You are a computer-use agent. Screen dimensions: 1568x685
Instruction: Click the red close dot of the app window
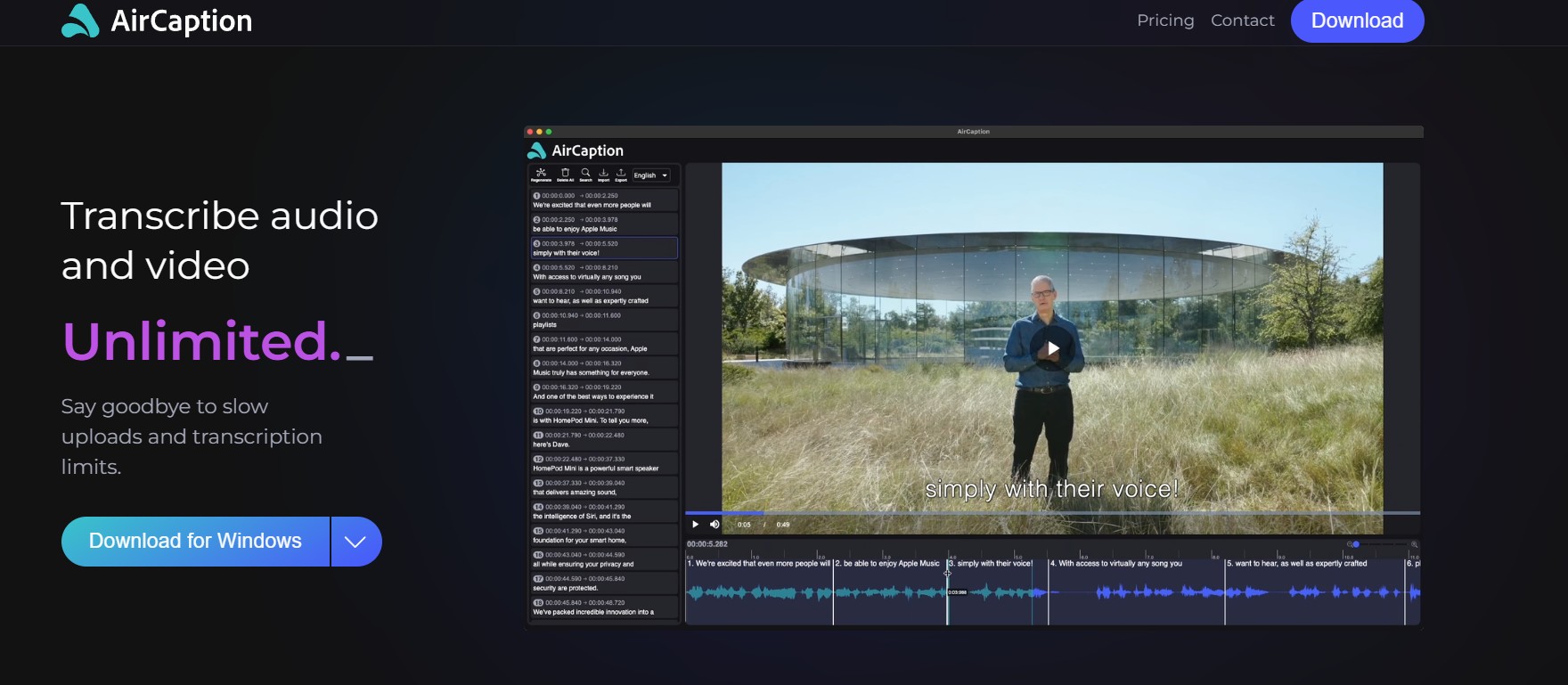(x=530, y=132)
